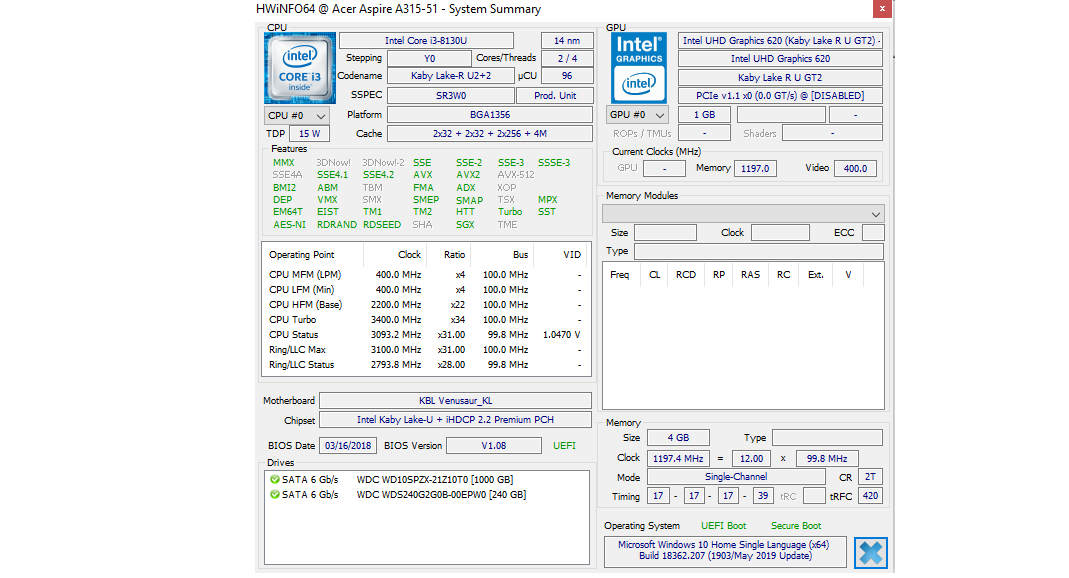Click the blue X close summary button
The height and width of the screenshot is (578, 1069).
[x=871, y=553]
